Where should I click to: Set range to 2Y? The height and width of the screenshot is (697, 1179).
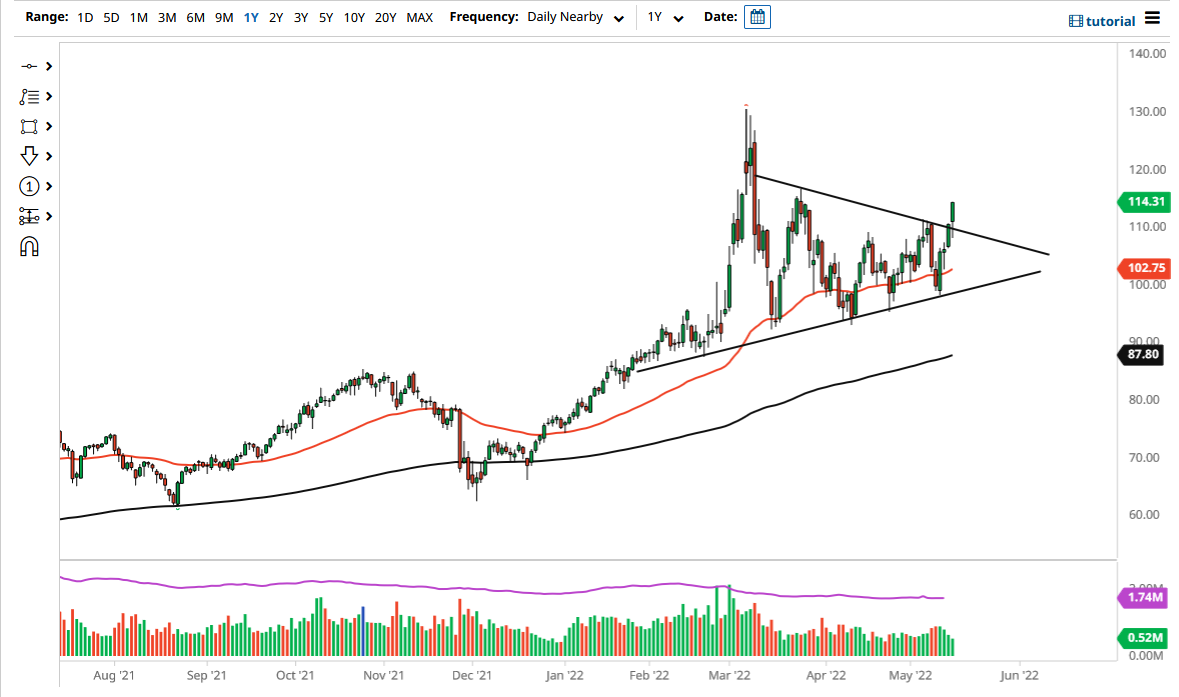276,17
